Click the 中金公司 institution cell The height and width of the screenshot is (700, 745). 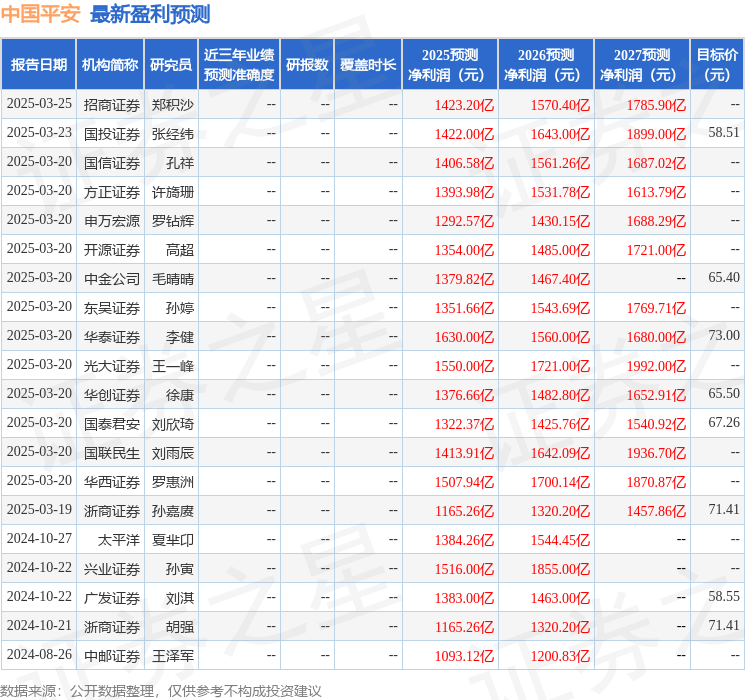tap(112, 279)
